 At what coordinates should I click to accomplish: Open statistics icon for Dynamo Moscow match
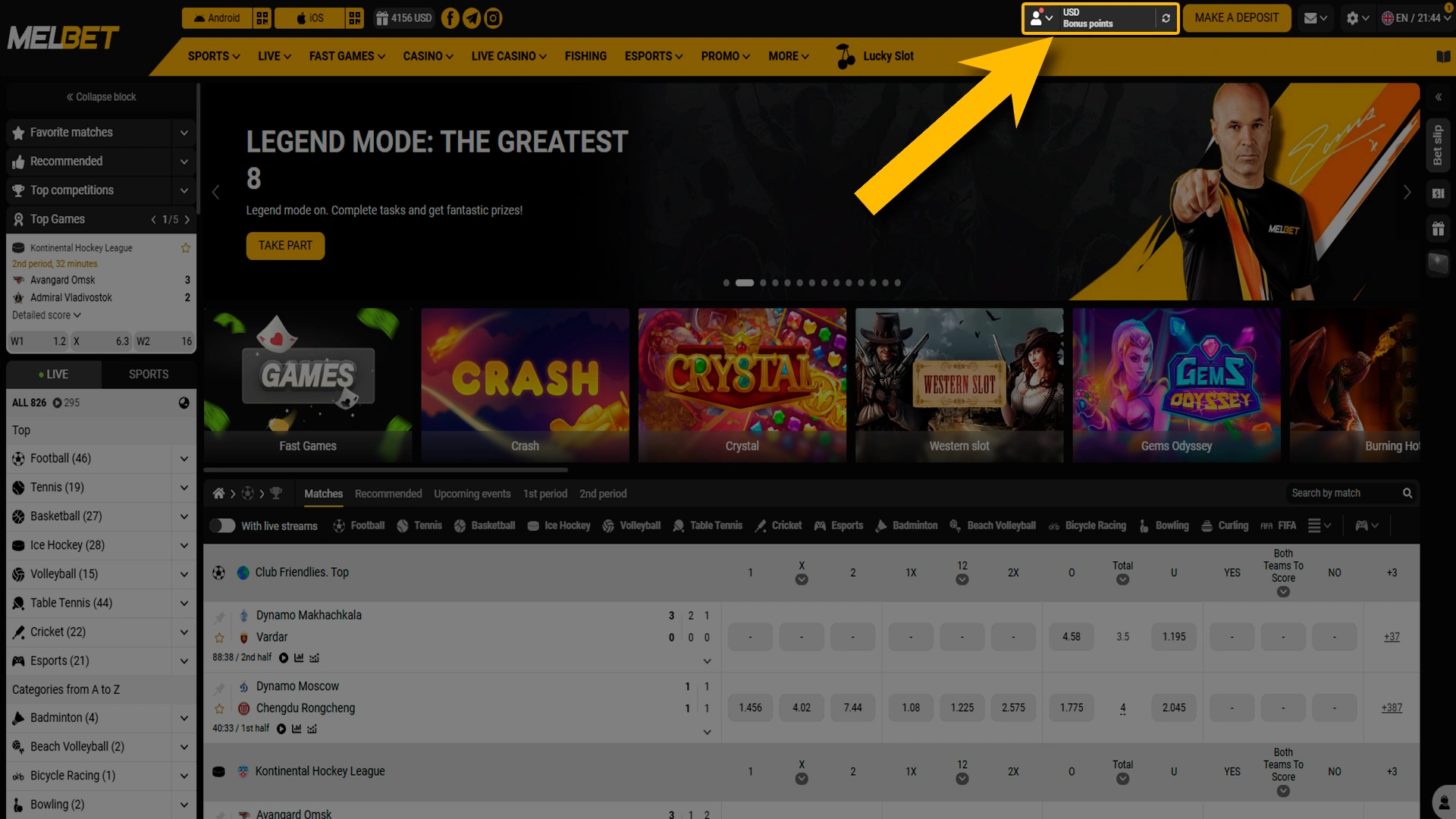coord(297,729)
